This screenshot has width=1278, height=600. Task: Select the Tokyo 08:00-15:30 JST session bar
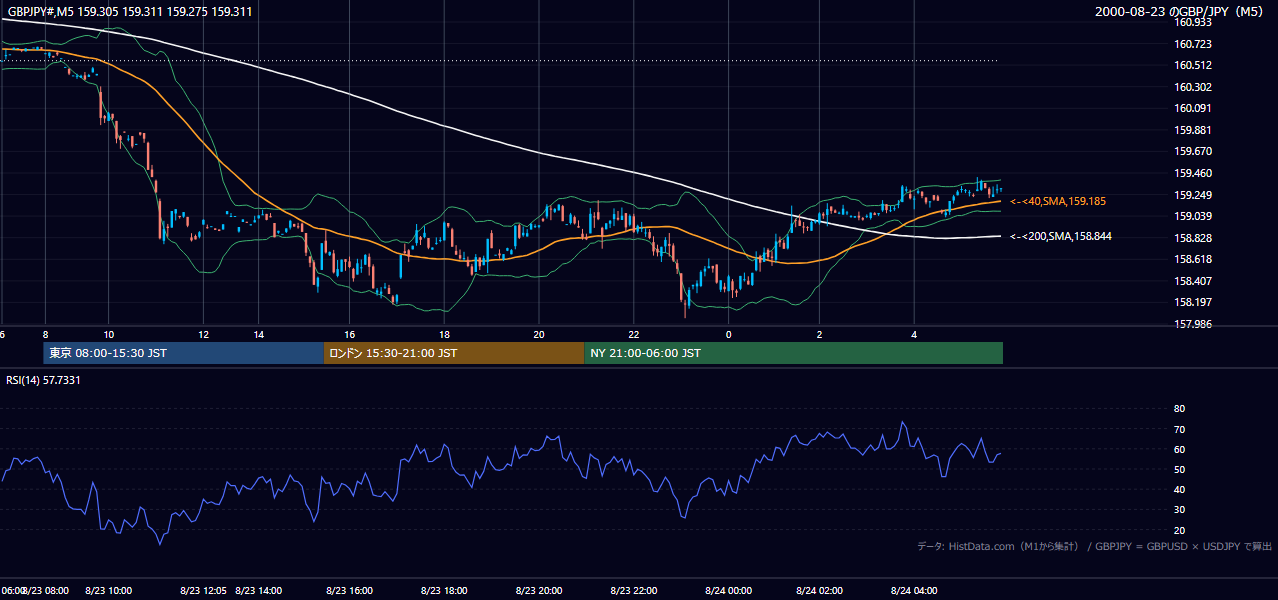[x=183, y=353]
